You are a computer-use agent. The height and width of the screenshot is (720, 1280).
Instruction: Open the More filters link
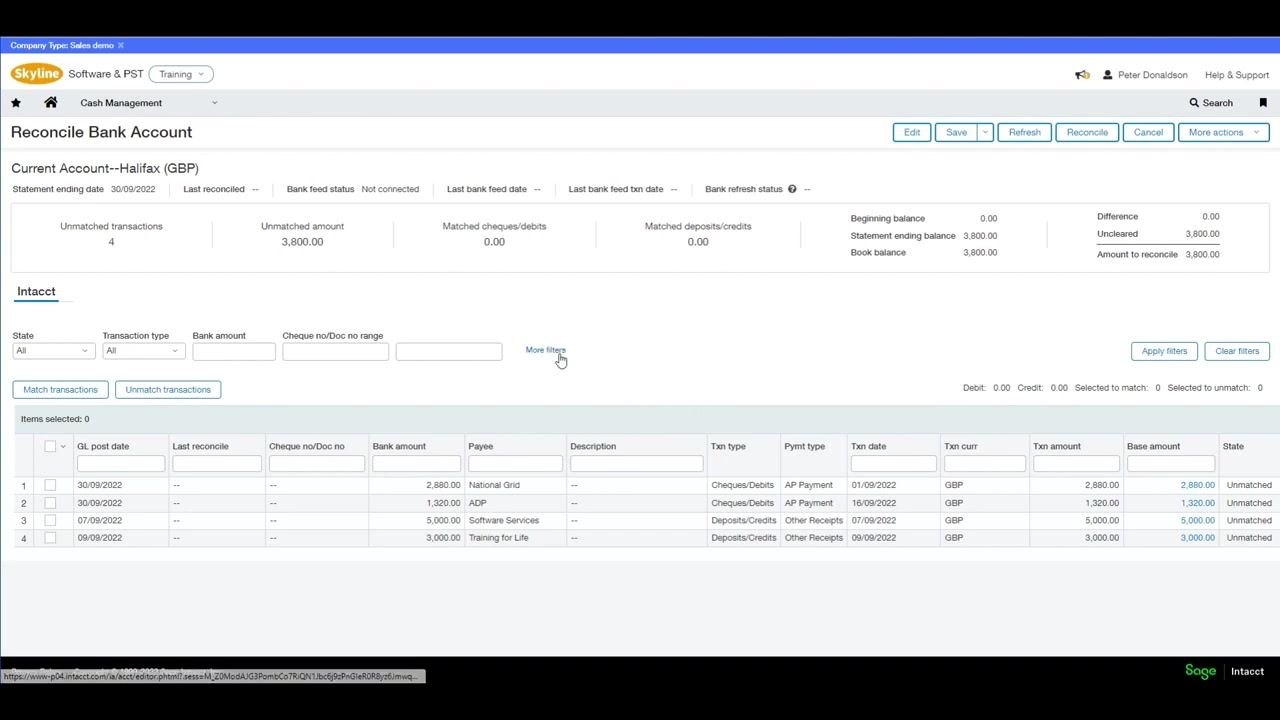coord(546,350)
